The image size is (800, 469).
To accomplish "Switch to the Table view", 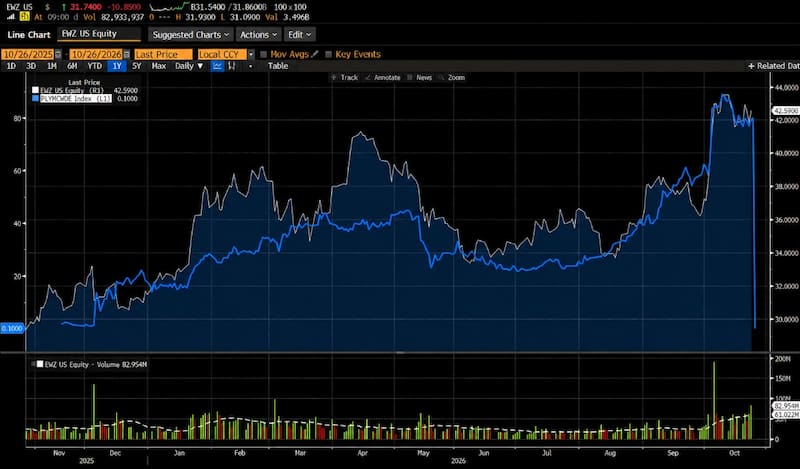I will [278, 66].
